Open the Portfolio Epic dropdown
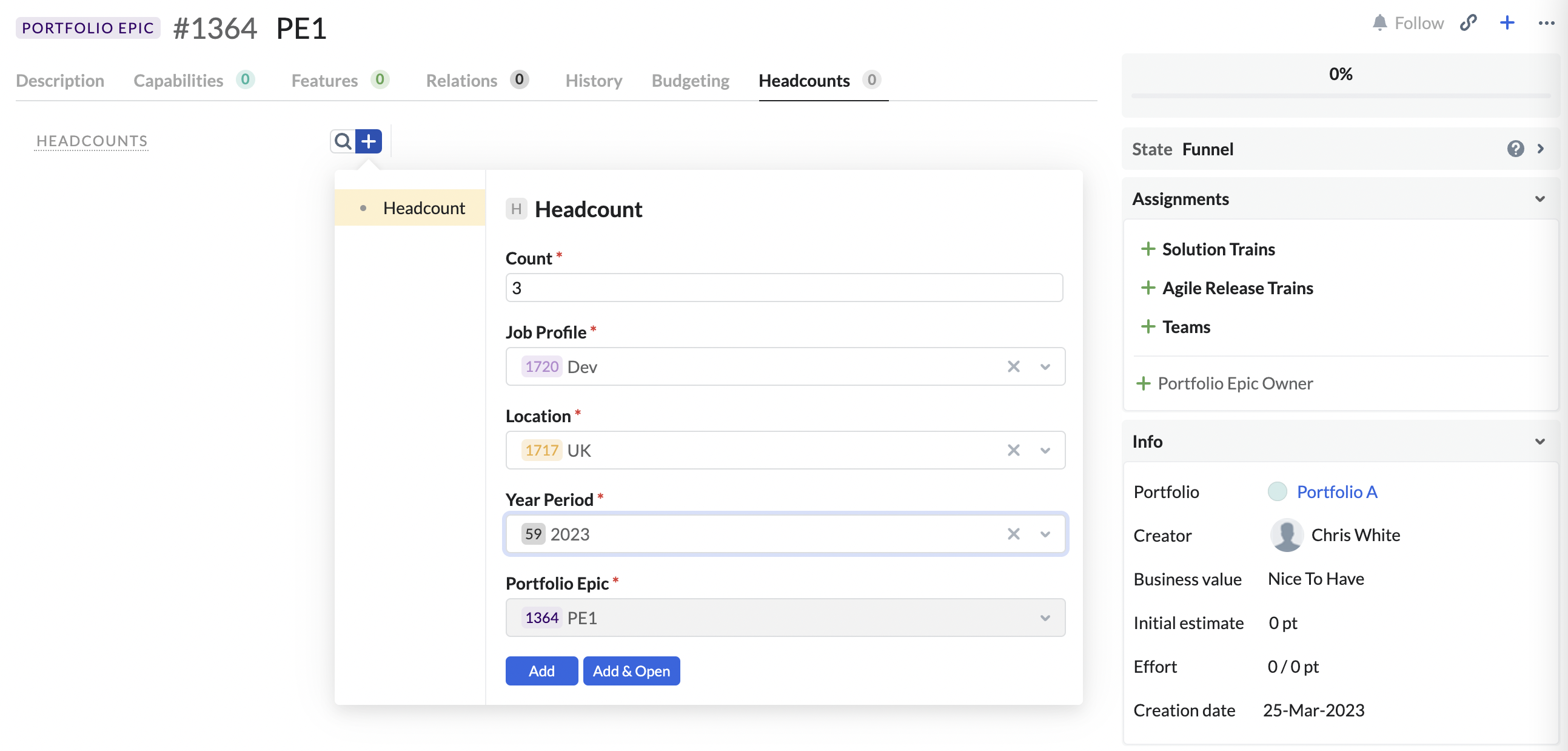Screen dimensions: 1568x751 point(1045,618)
